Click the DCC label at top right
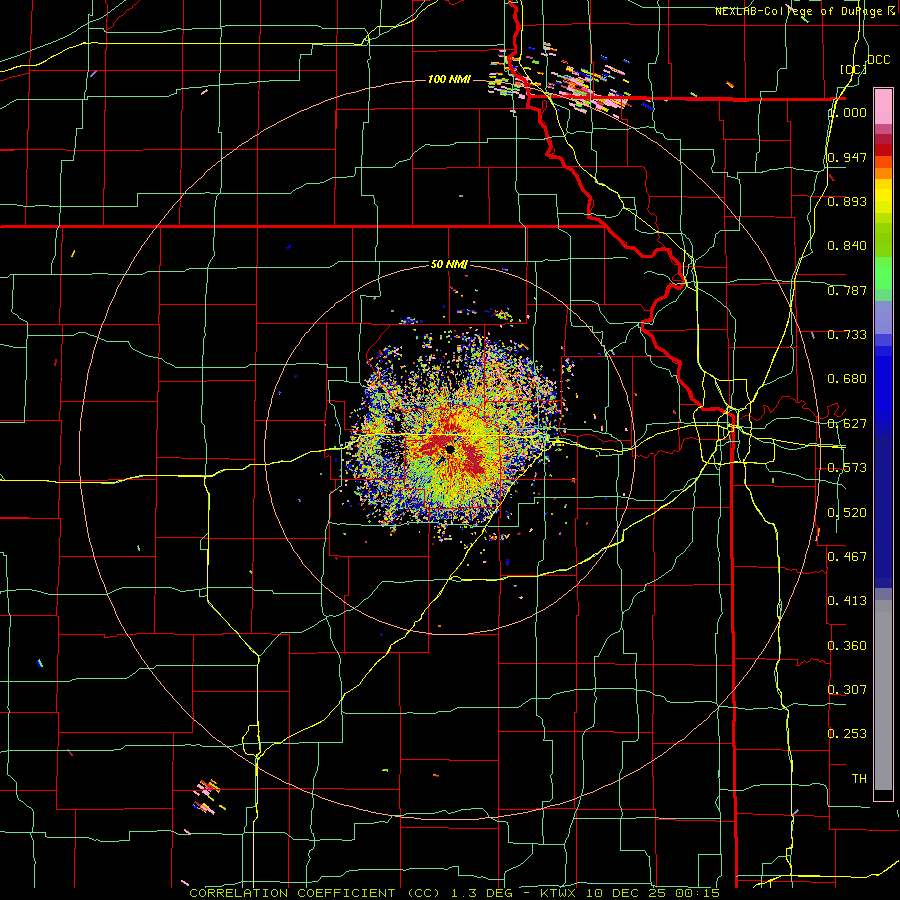The width and height of the screenshot is (900, 900). pyautogui.click(x=879, y=60)
